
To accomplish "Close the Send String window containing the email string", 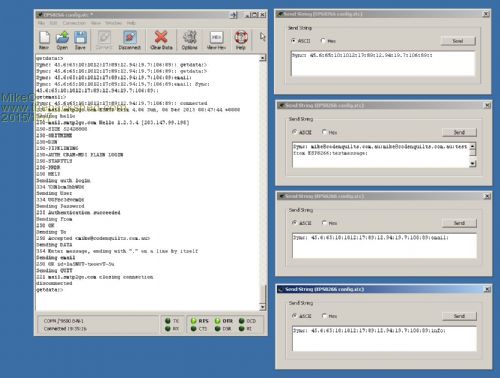I will coord(487,105).
